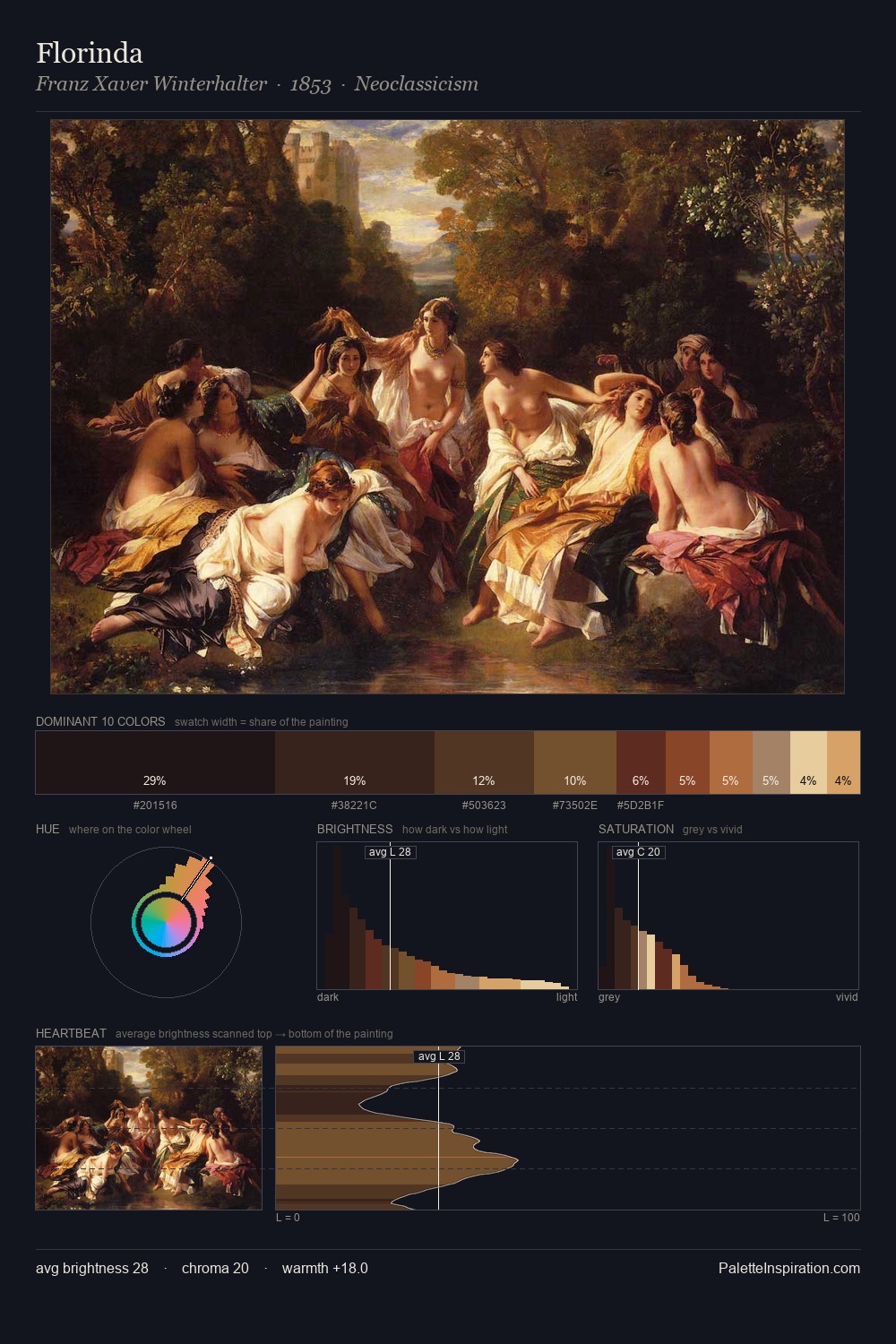
Task: Click hex code #201516
Action: [x=155, y=806]
